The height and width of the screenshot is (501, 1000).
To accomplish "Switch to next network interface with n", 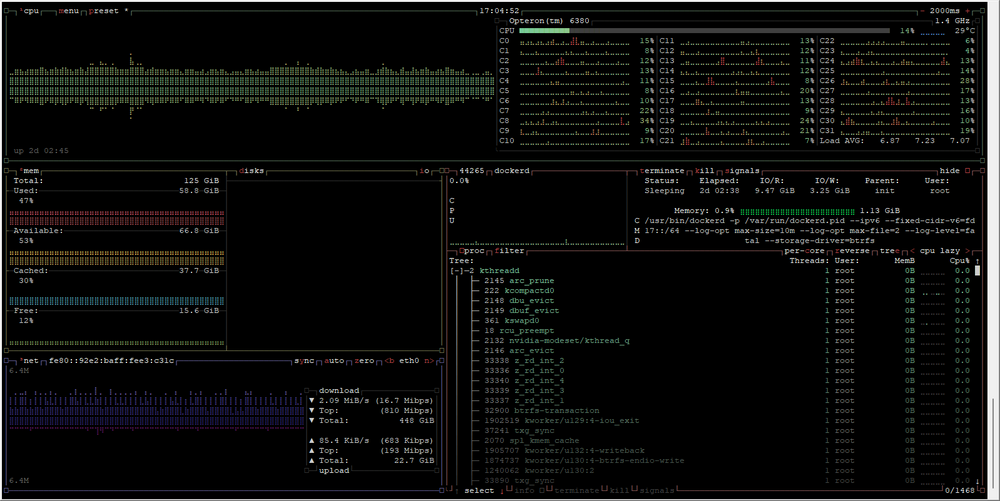I will [x=429, y=361].
